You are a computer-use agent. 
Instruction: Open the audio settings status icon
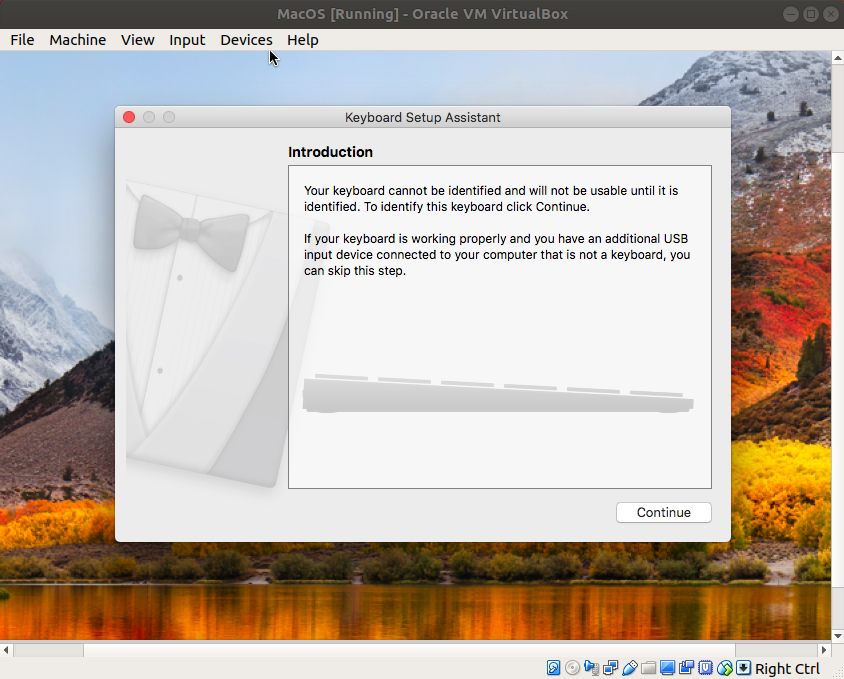pyautogui.click(x=591, y=668)
